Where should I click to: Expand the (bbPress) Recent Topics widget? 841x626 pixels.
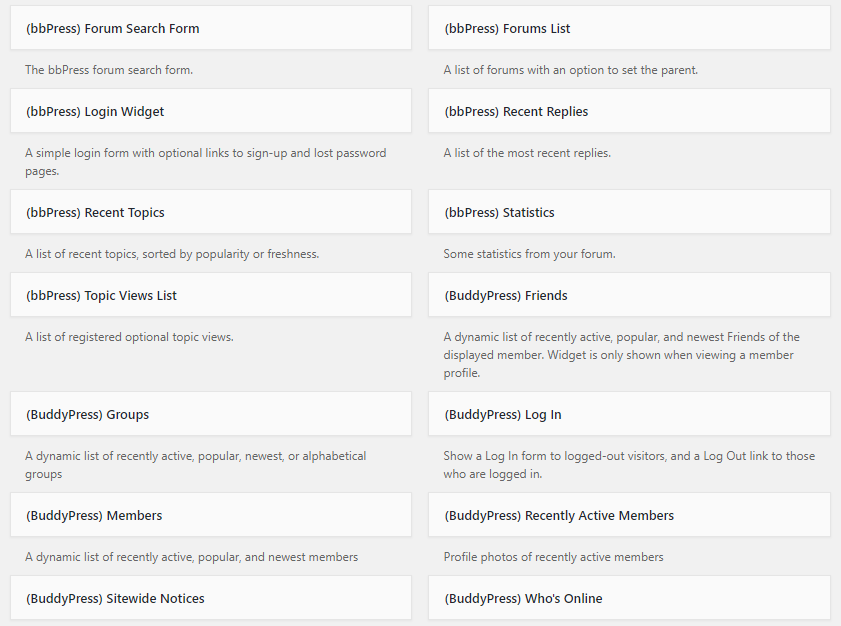click(211, 212)
